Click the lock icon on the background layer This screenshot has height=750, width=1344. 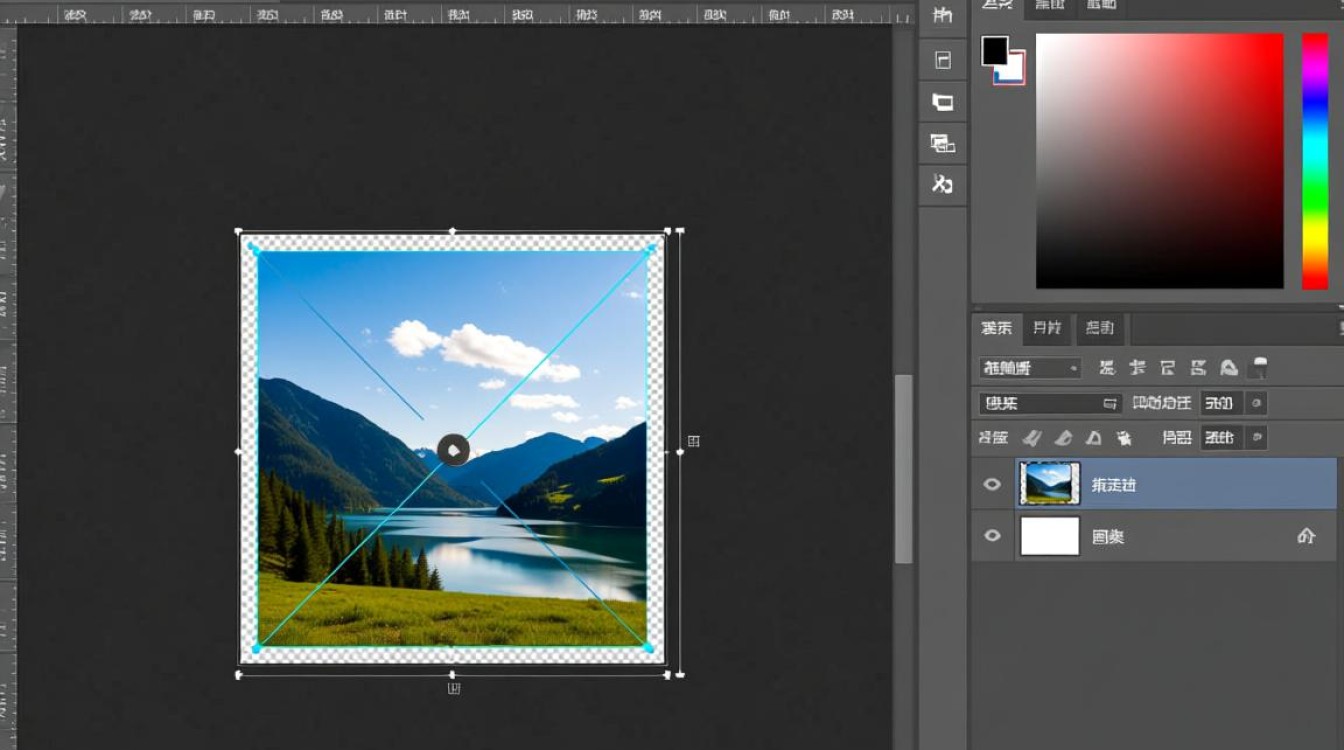click(x=1306, y=536)
